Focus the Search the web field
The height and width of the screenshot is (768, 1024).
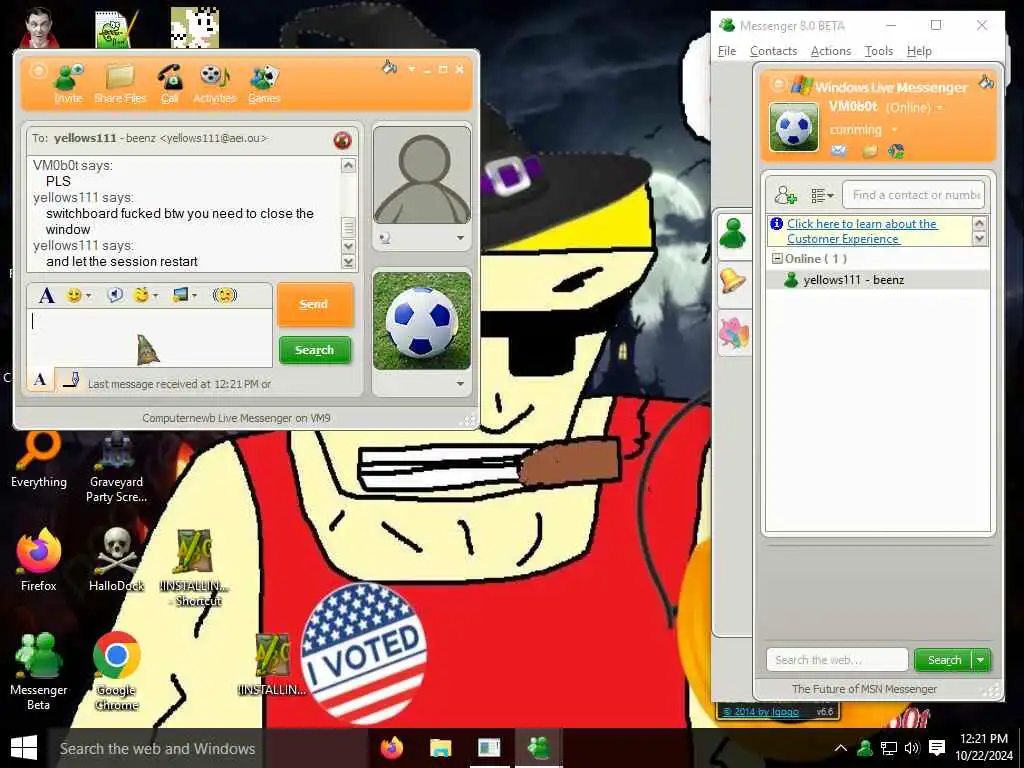point(837,660)
